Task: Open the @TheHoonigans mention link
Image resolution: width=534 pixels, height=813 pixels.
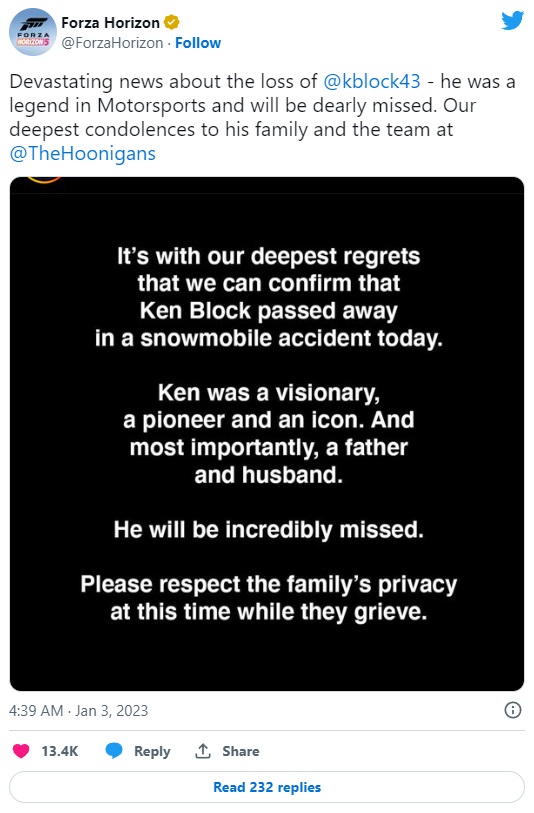Action: point(82,153)
